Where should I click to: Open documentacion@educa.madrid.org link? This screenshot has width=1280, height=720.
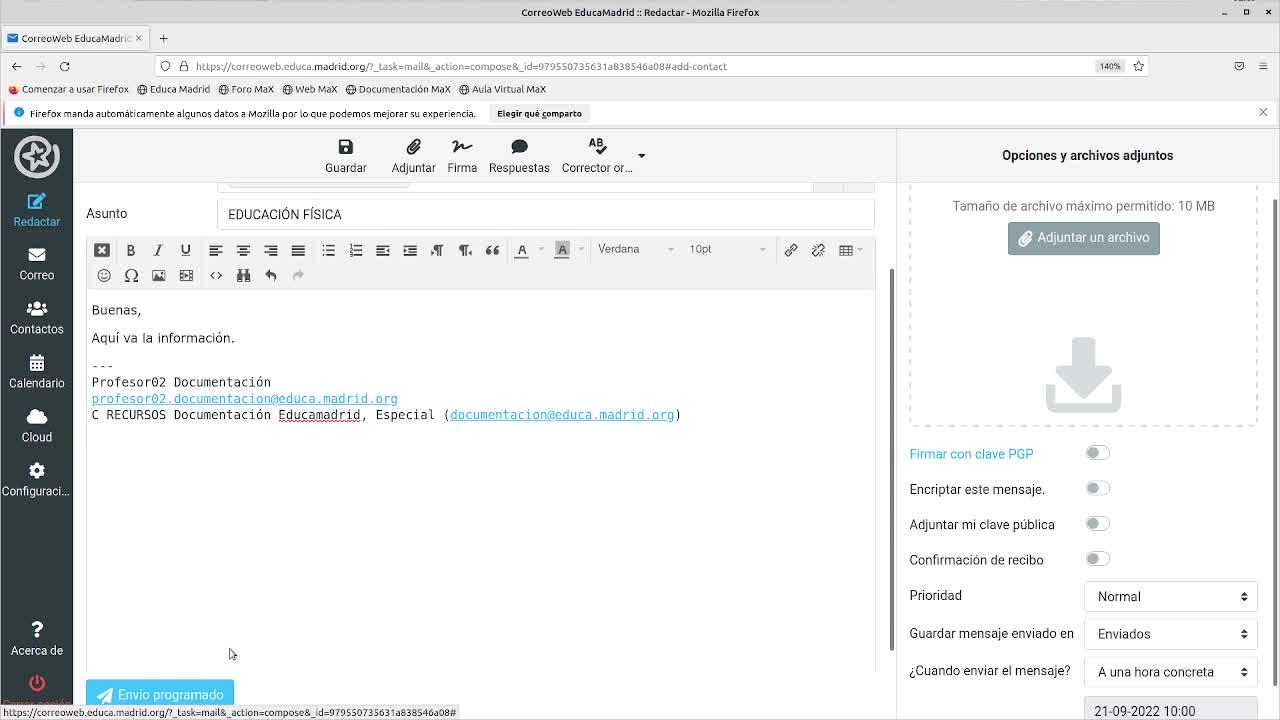(562, 414)
